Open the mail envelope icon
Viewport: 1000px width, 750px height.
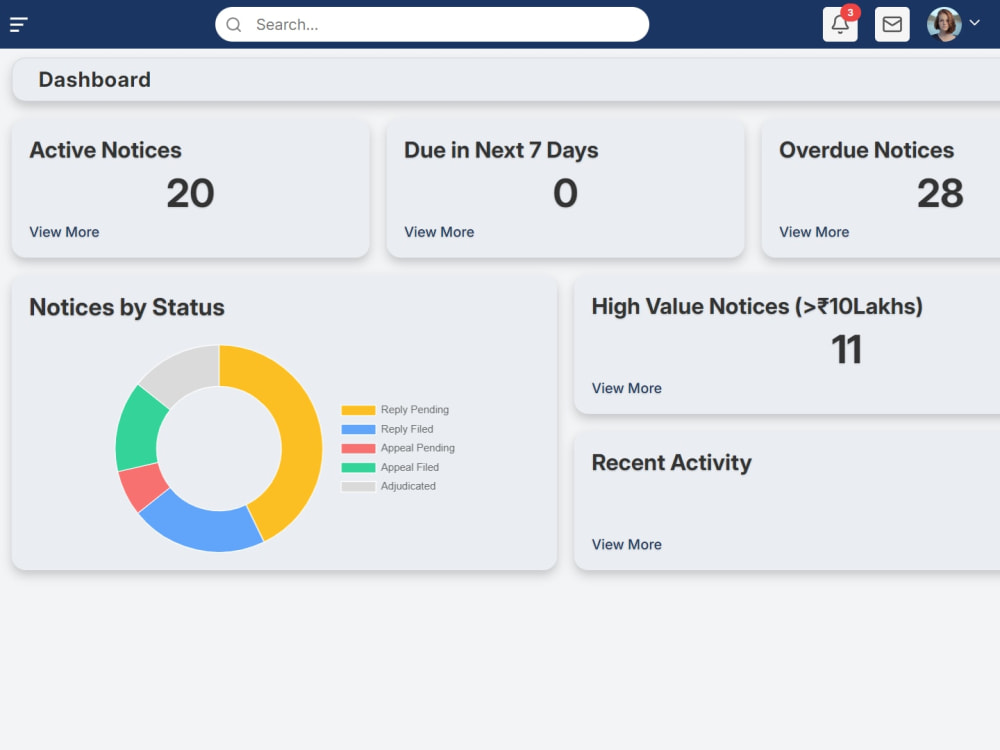(x=892, y=25)
